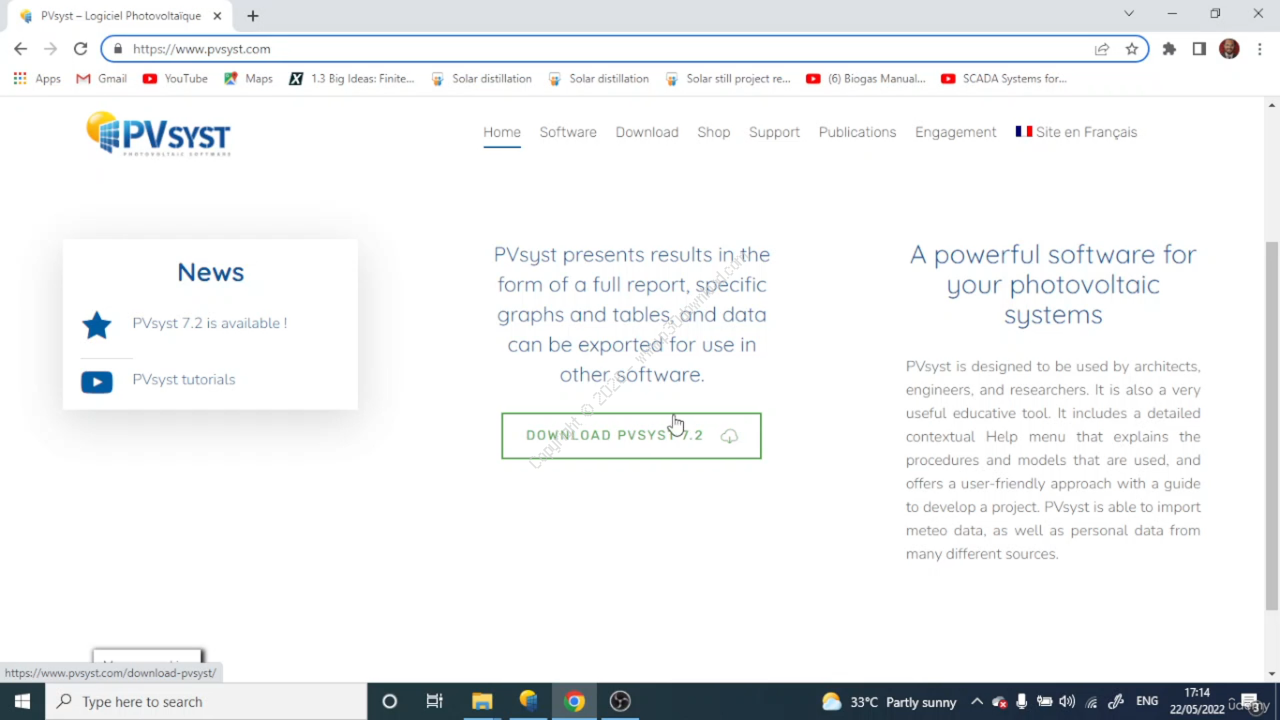Click the scrollbar down arrow
The height and width of the screenshot is (720, 1280).
coord(1272,673)
